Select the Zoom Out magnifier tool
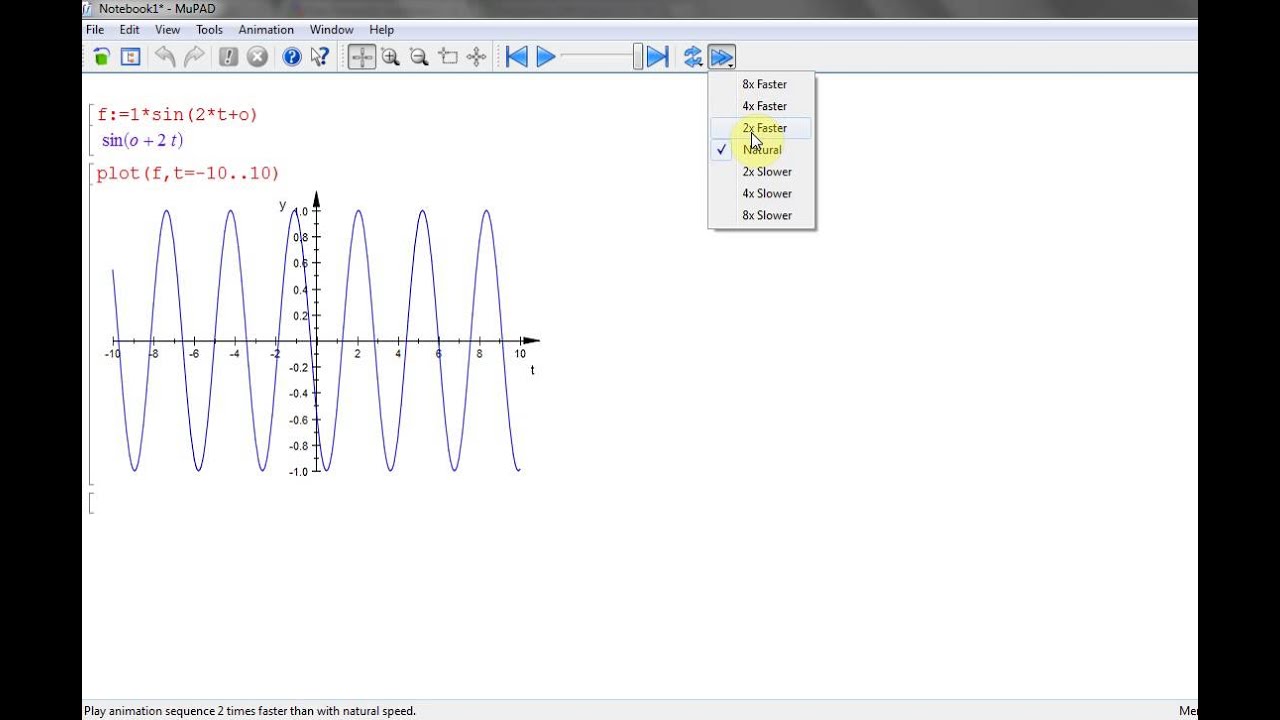Screen dimensions: 1280x720 pyautogui.click(x=419, y=57)
